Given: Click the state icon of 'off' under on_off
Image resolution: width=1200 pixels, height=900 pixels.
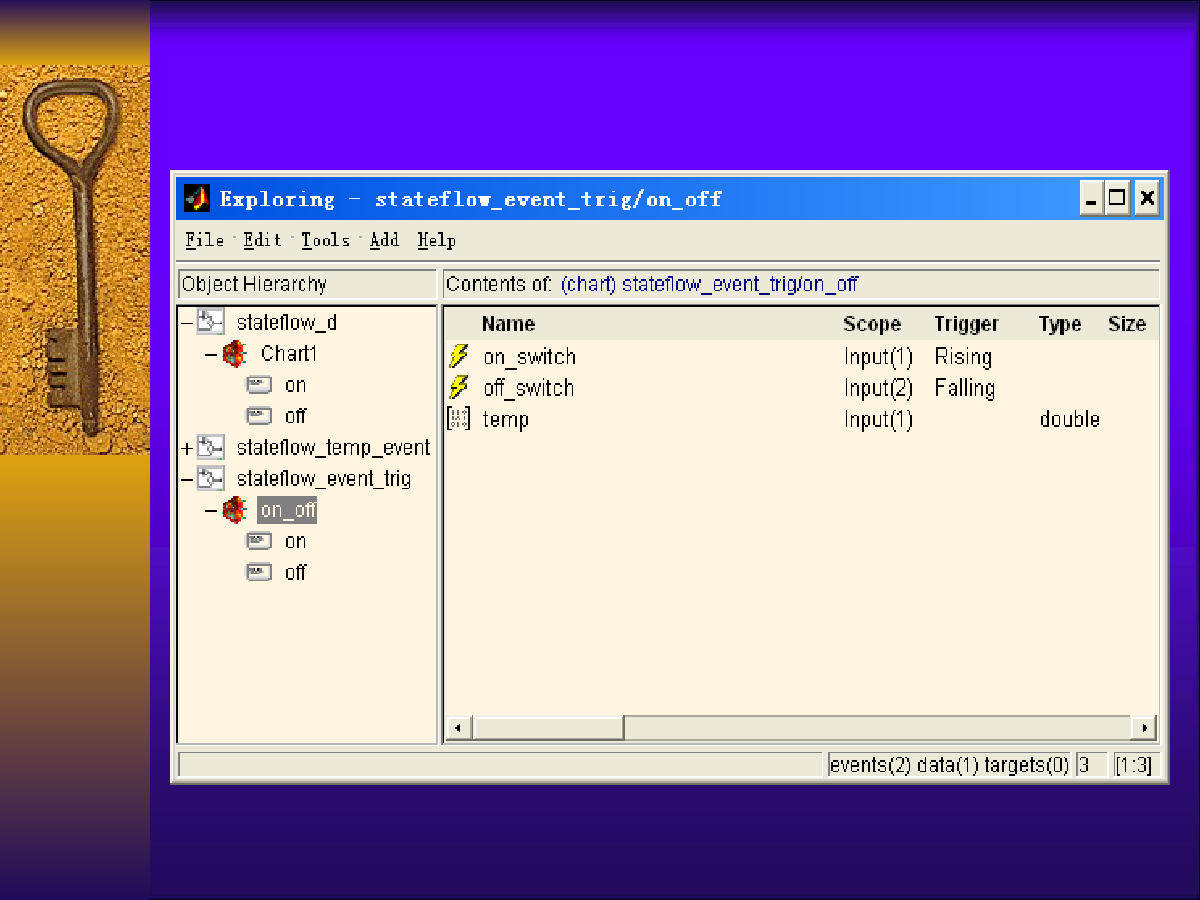Looking at the screenshot, I should 260,572.
